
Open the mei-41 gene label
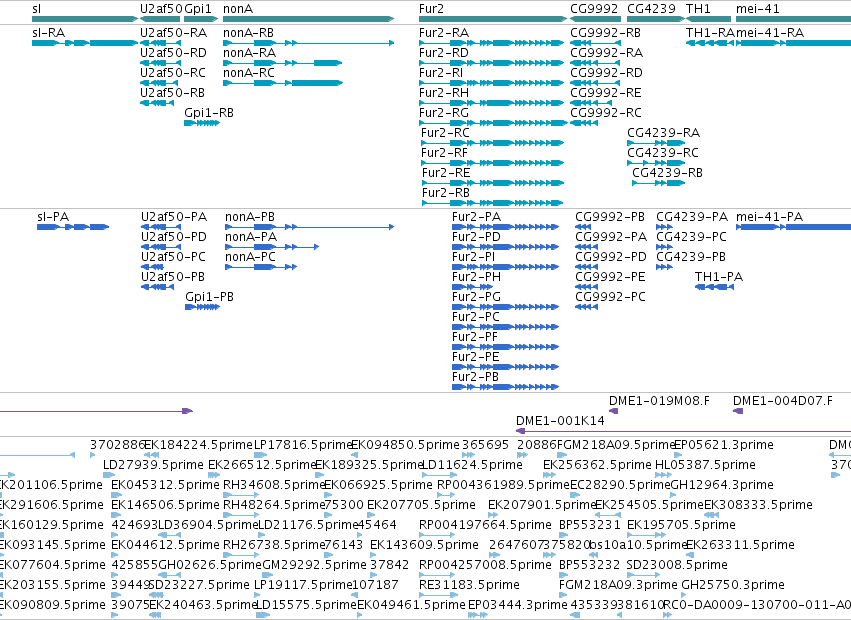(758, 9)
